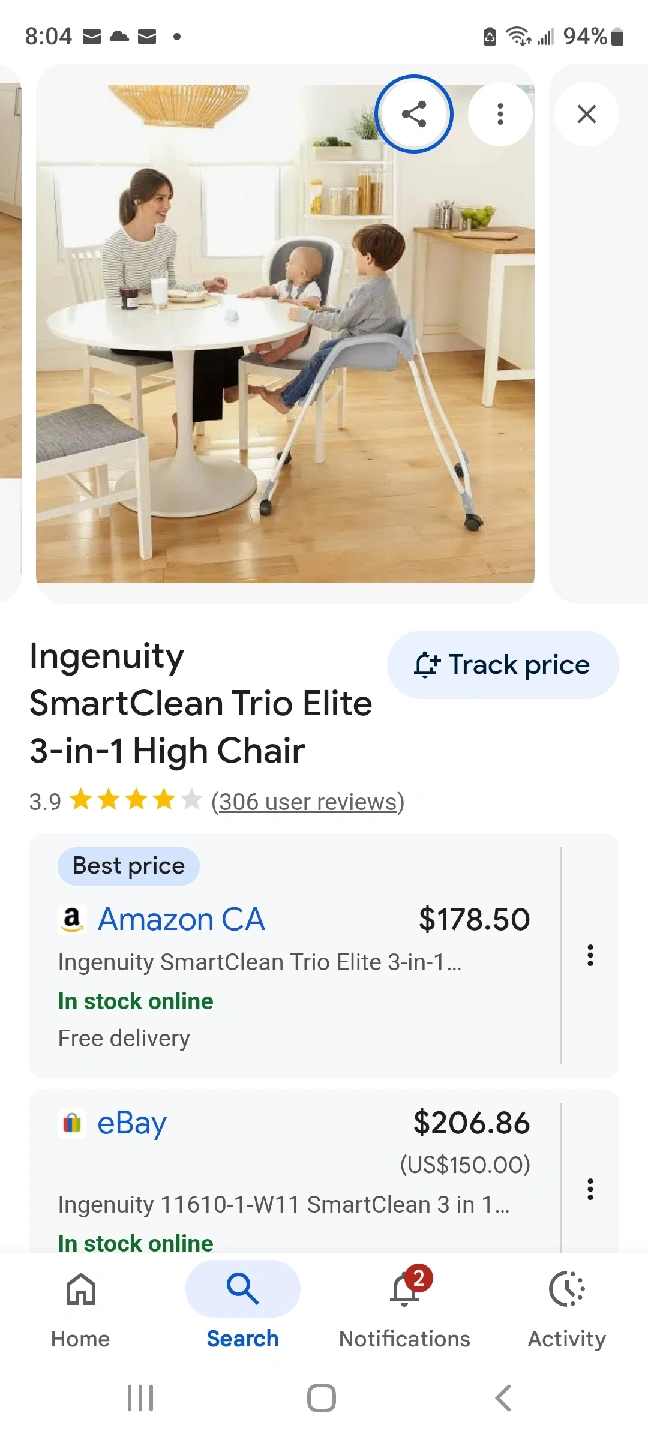The image size is (648, 1440).
Task: Go to the Home tab
Action: click(x=80, y=1306)
